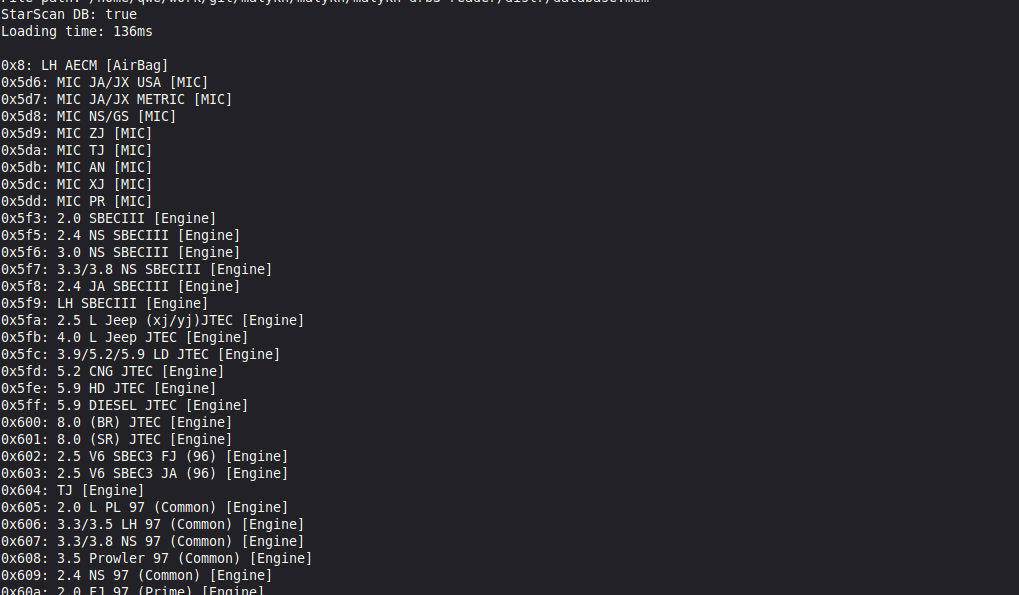1019x595 pixels.
Task: Select the 5.9 DIESEL JTEC line
Action: (124, 406)
